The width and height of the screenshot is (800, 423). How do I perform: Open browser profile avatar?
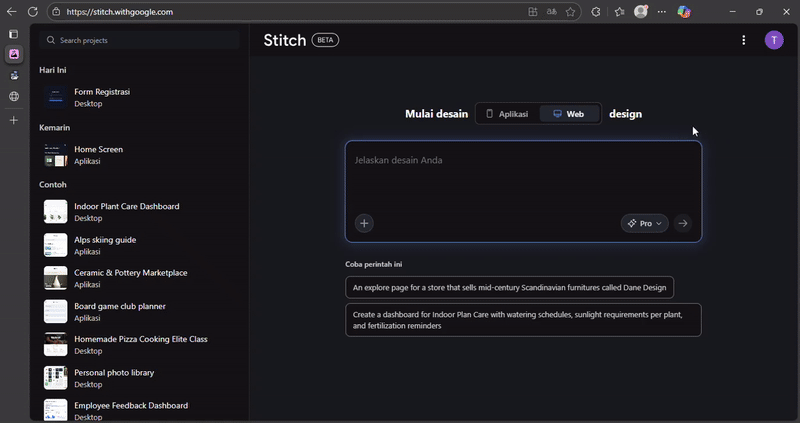click(641, 11)
